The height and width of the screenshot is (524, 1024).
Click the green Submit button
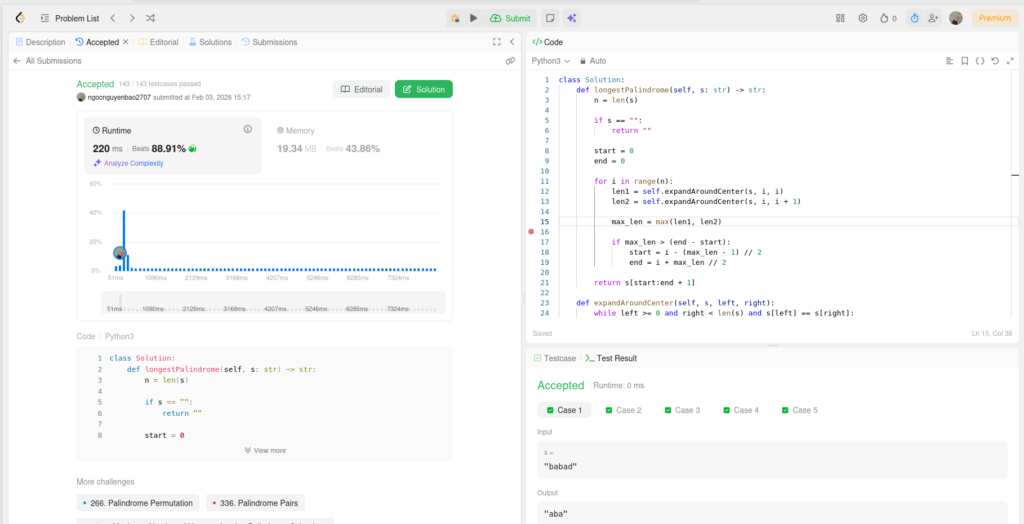511,18
